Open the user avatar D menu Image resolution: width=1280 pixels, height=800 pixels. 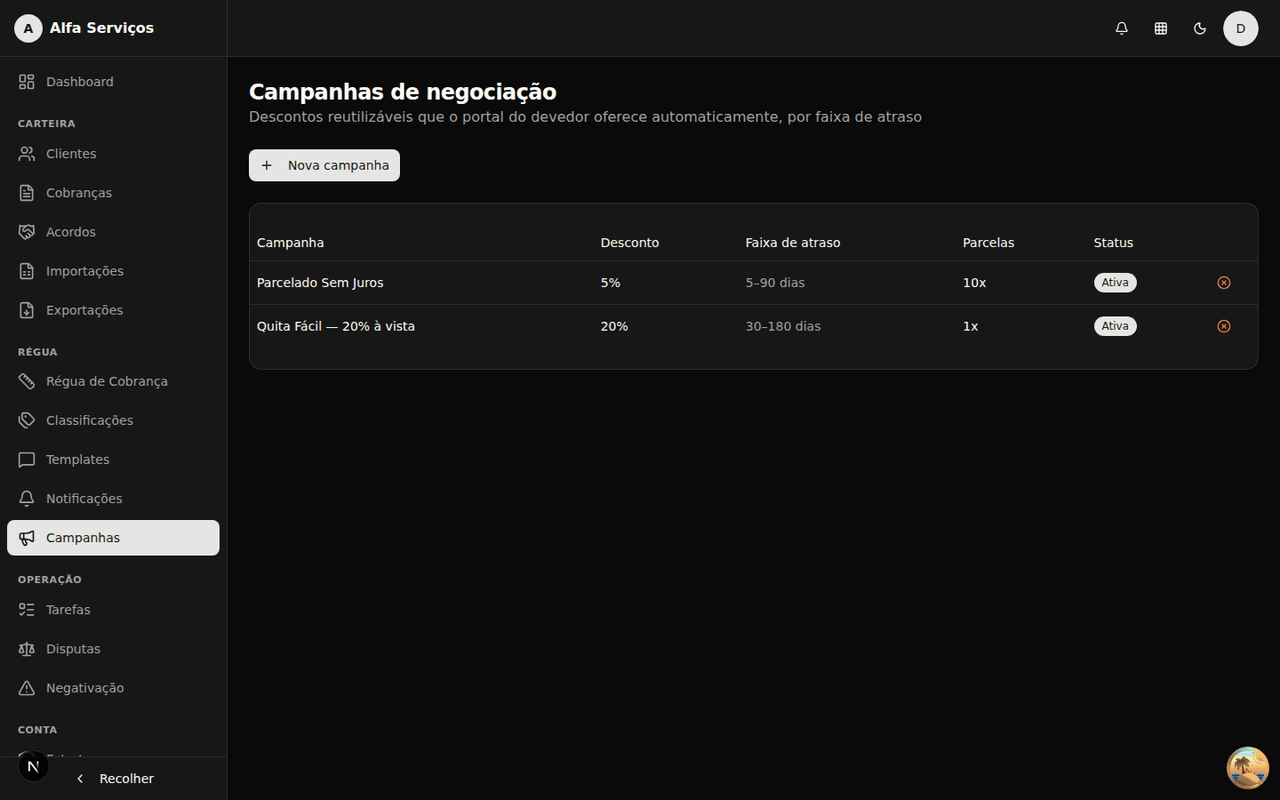click(1241, 28)
